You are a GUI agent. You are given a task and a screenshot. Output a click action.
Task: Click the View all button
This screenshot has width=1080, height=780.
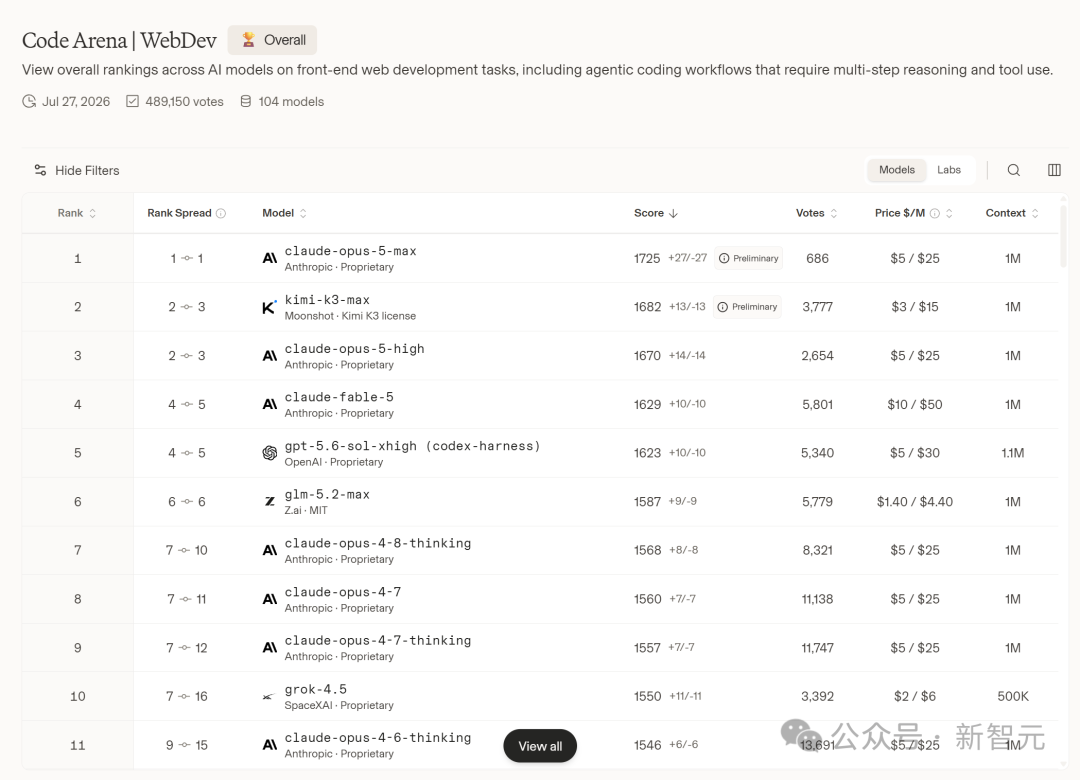540,746
